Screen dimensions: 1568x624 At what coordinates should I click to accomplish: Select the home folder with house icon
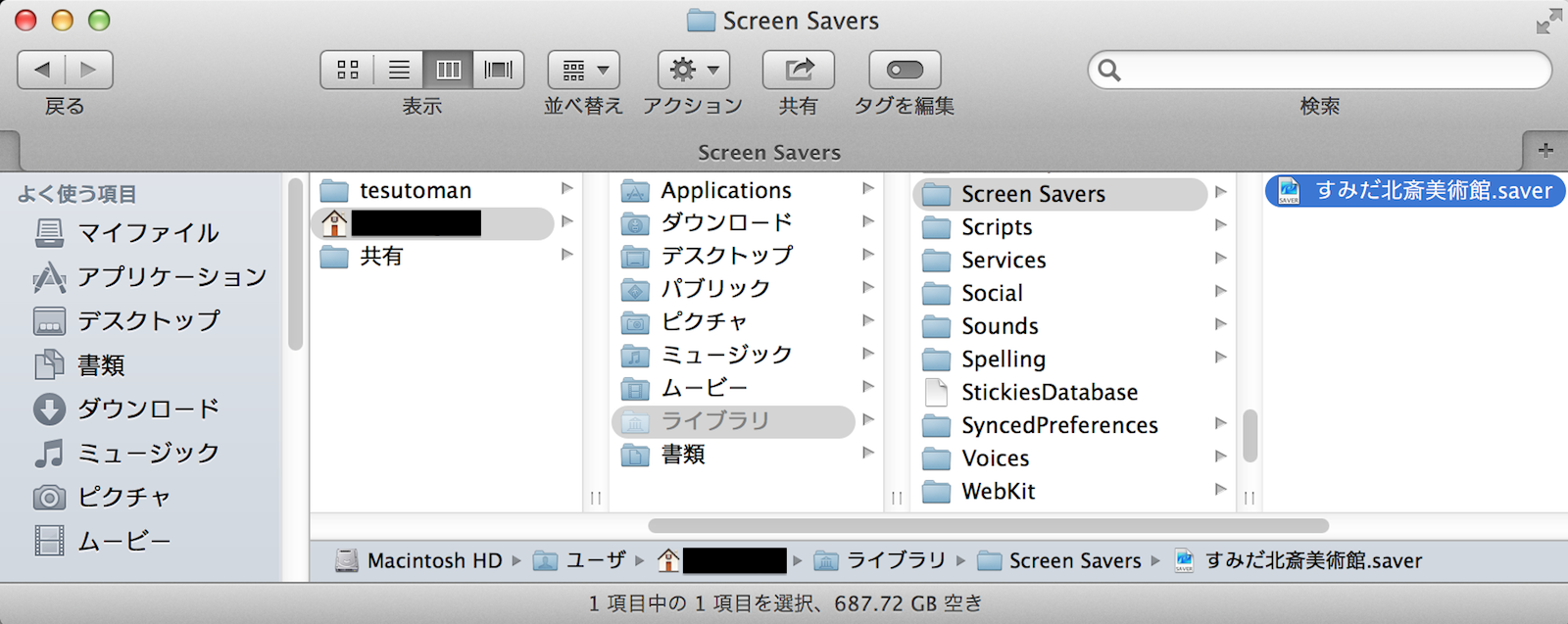click(x=431, y=223)
